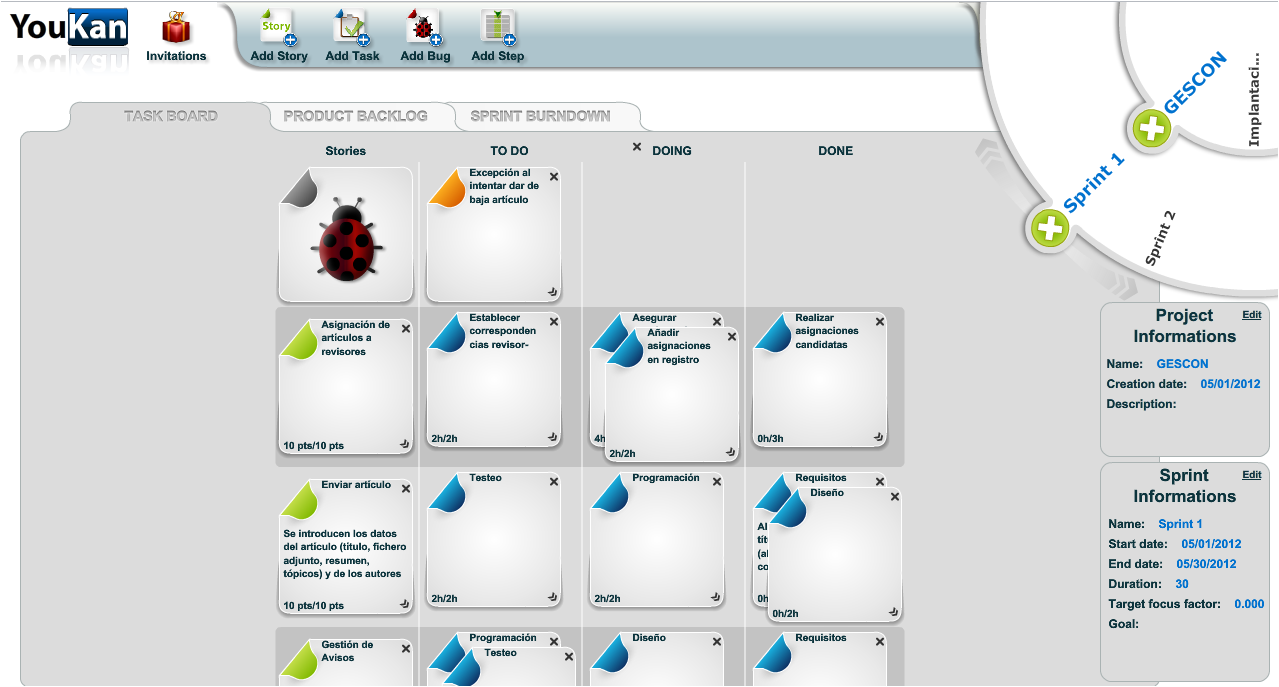Click the Add Story toolbar icon
This screenshot has width=1279, height=687.
pyautogui.click(x=278, y=27)
